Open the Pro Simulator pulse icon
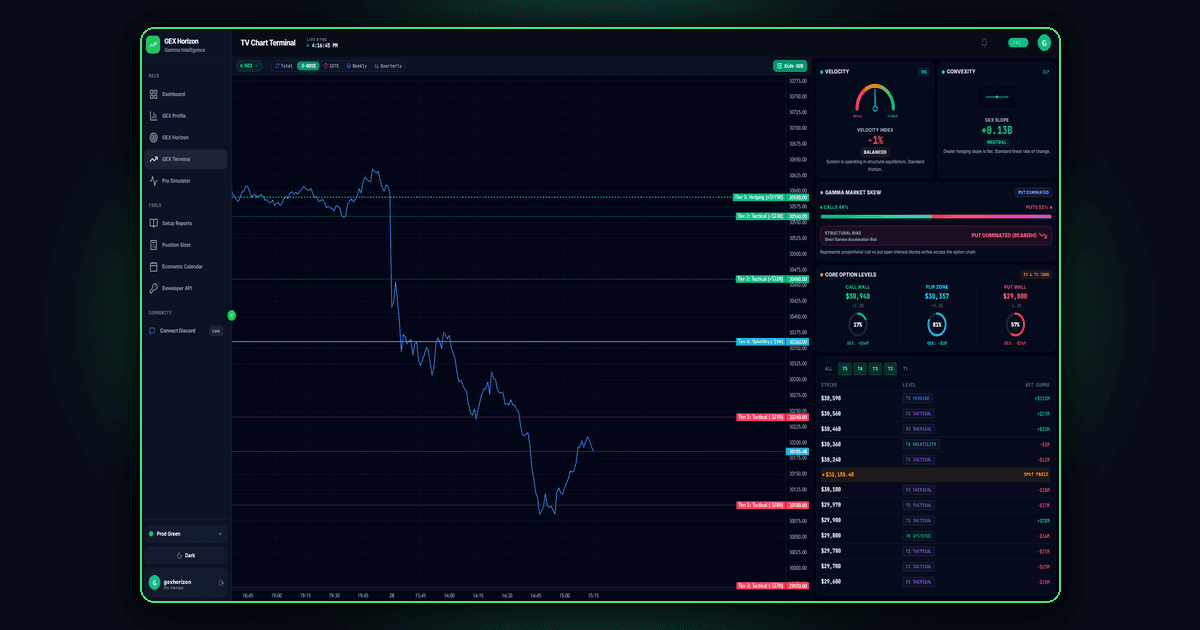 tap(153, 181)
